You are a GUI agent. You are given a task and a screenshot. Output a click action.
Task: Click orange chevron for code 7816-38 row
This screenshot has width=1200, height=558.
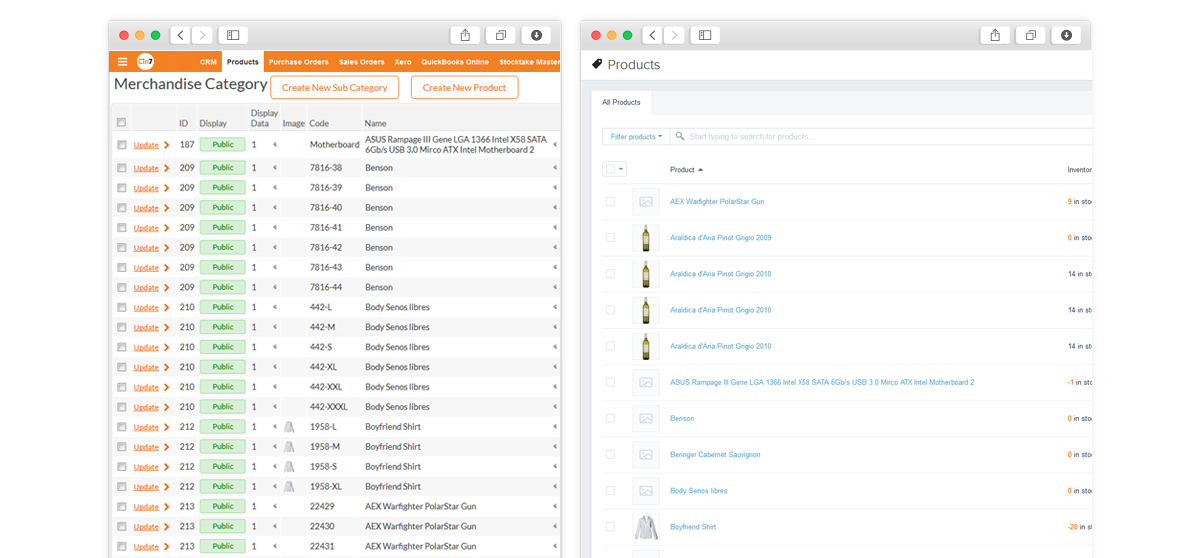click(166, 168)
